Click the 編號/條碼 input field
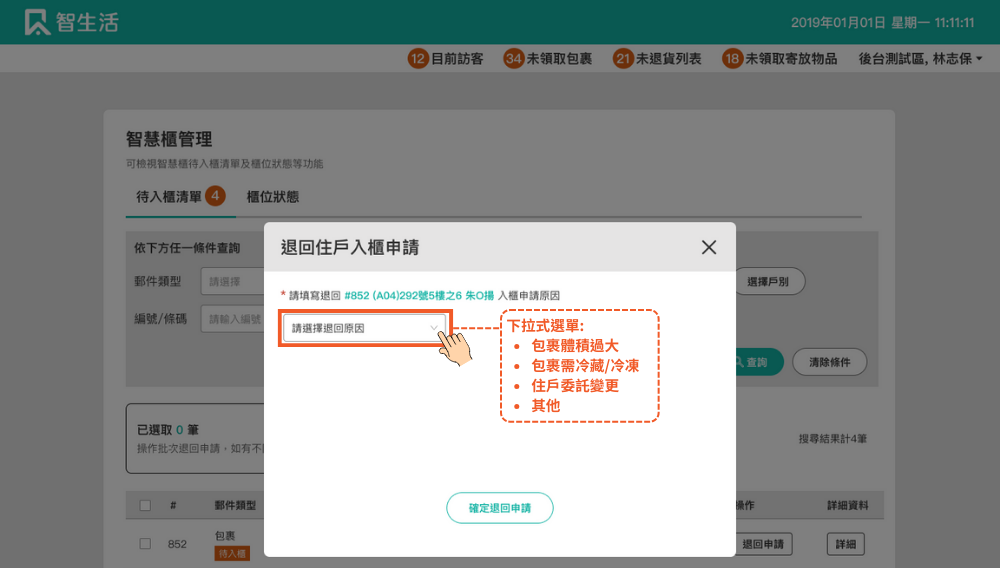 click(232, 319)
